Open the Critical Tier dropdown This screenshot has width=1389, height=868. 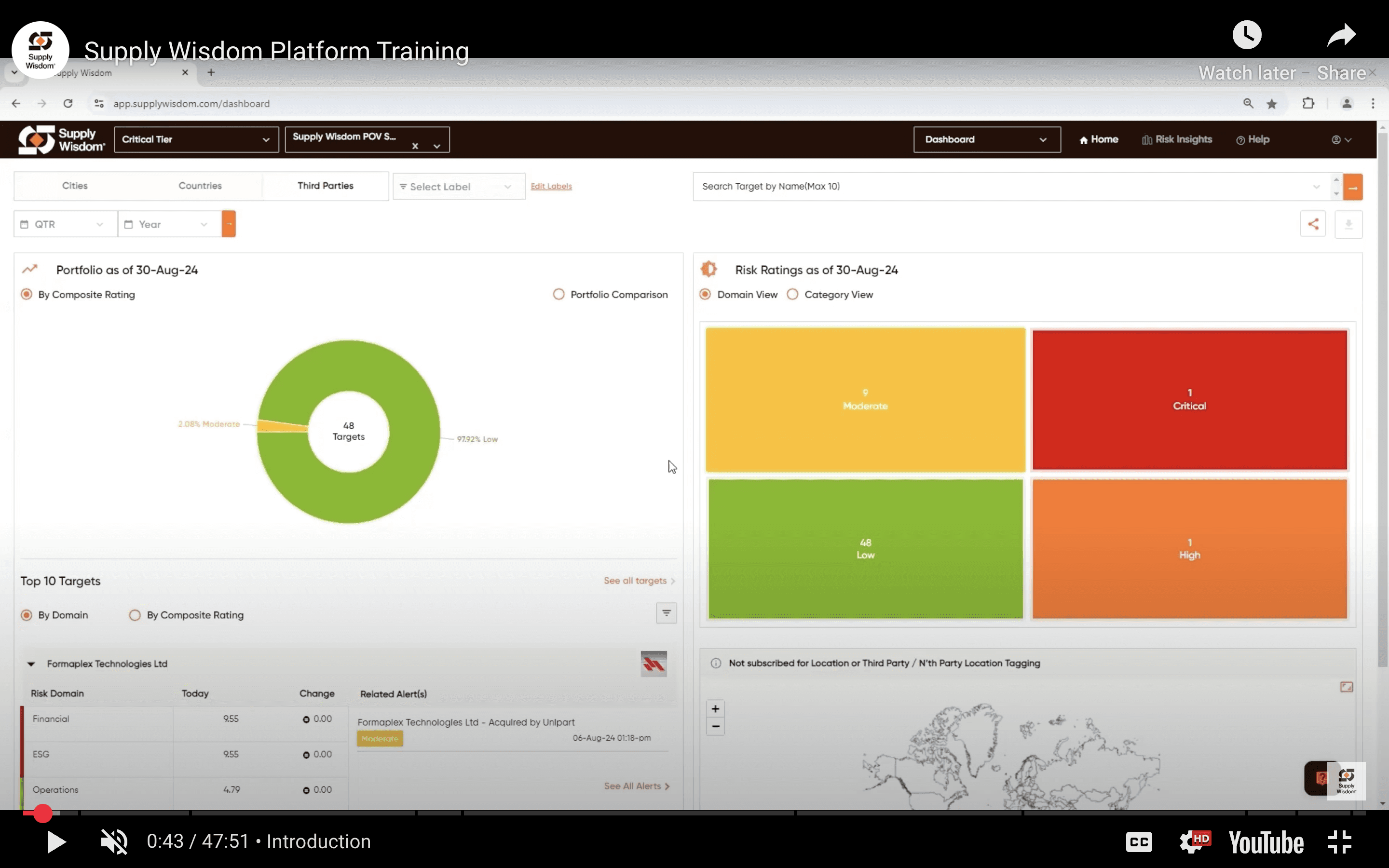(196, 139)
